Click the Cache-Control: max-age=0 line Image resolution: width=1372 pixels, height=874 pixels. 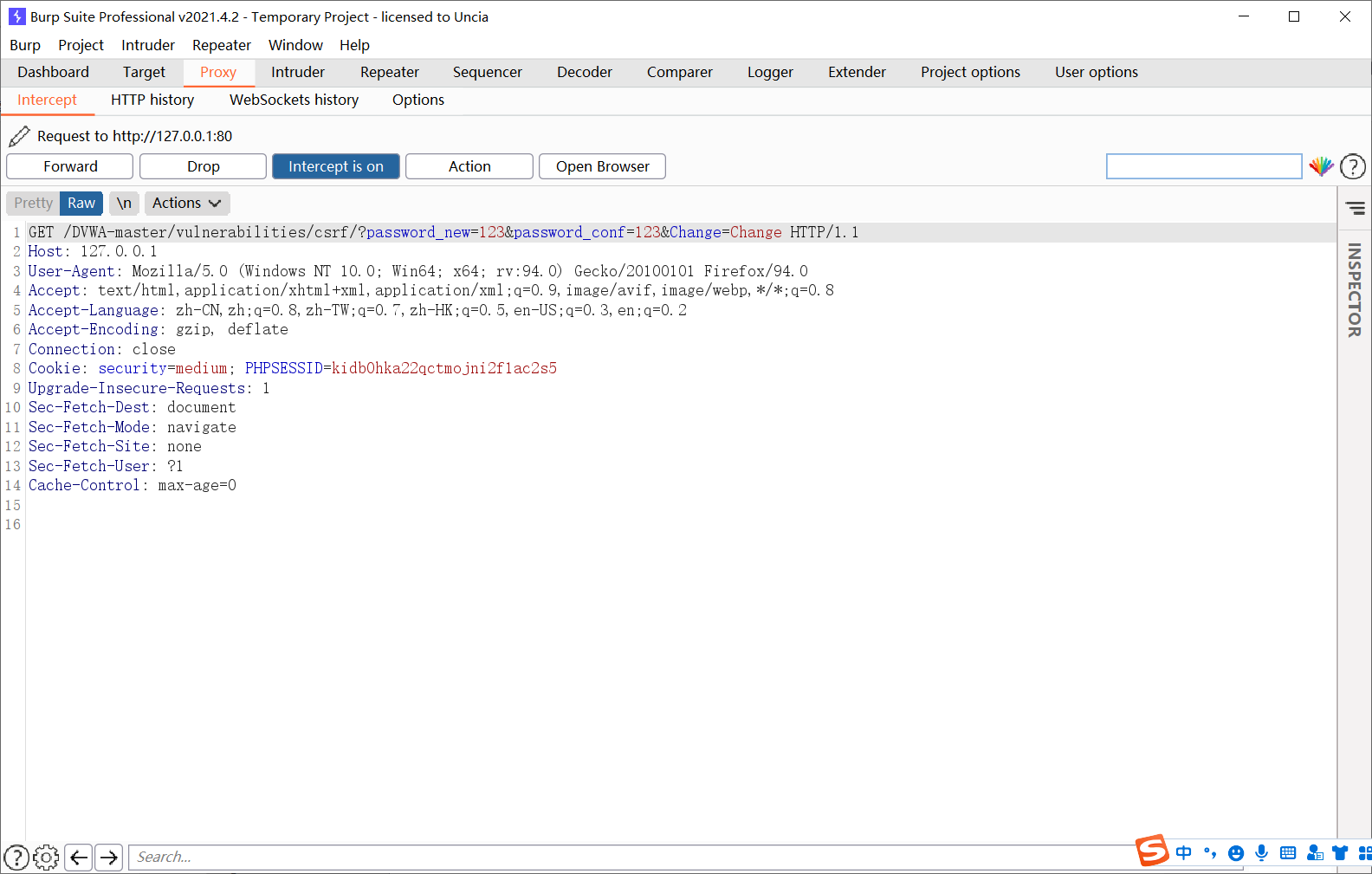133,485
